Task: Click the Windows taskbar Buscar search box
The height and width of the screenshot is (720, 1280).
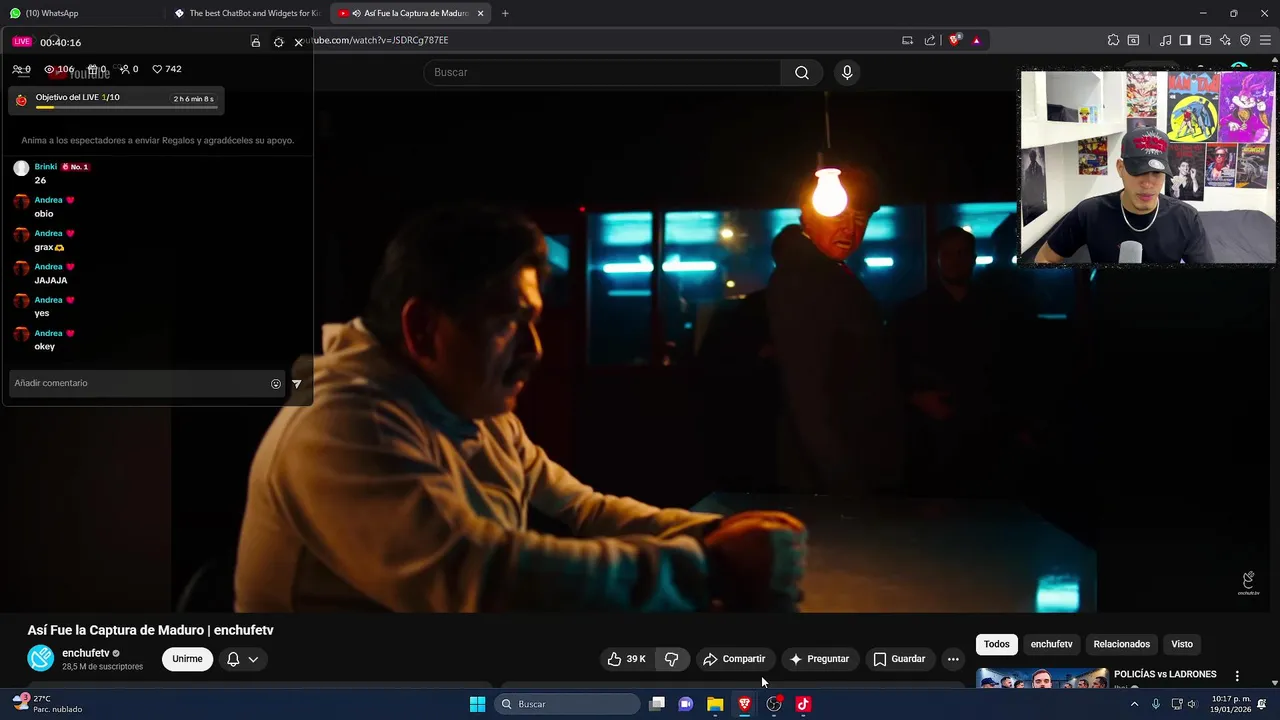Action: 567,704
